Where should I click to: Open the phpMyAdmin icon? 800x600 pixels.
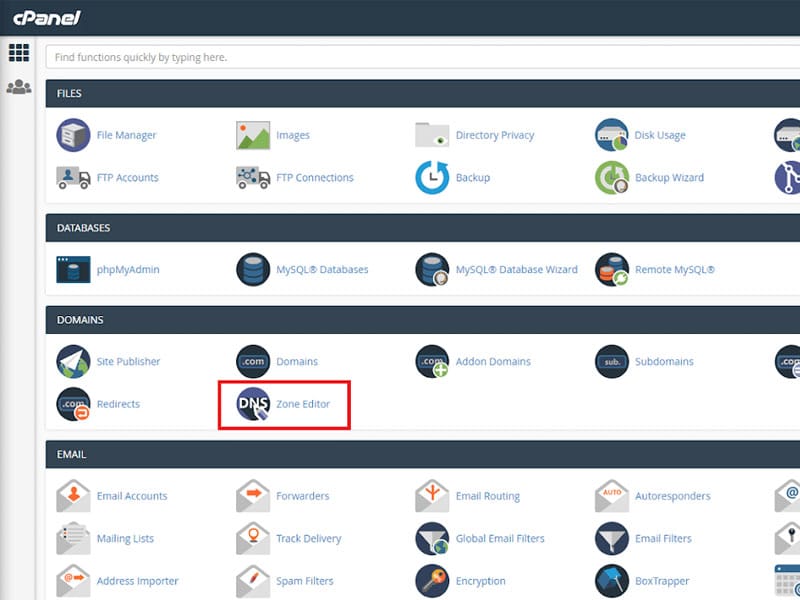pyautogui.click(x=73, y=269)
